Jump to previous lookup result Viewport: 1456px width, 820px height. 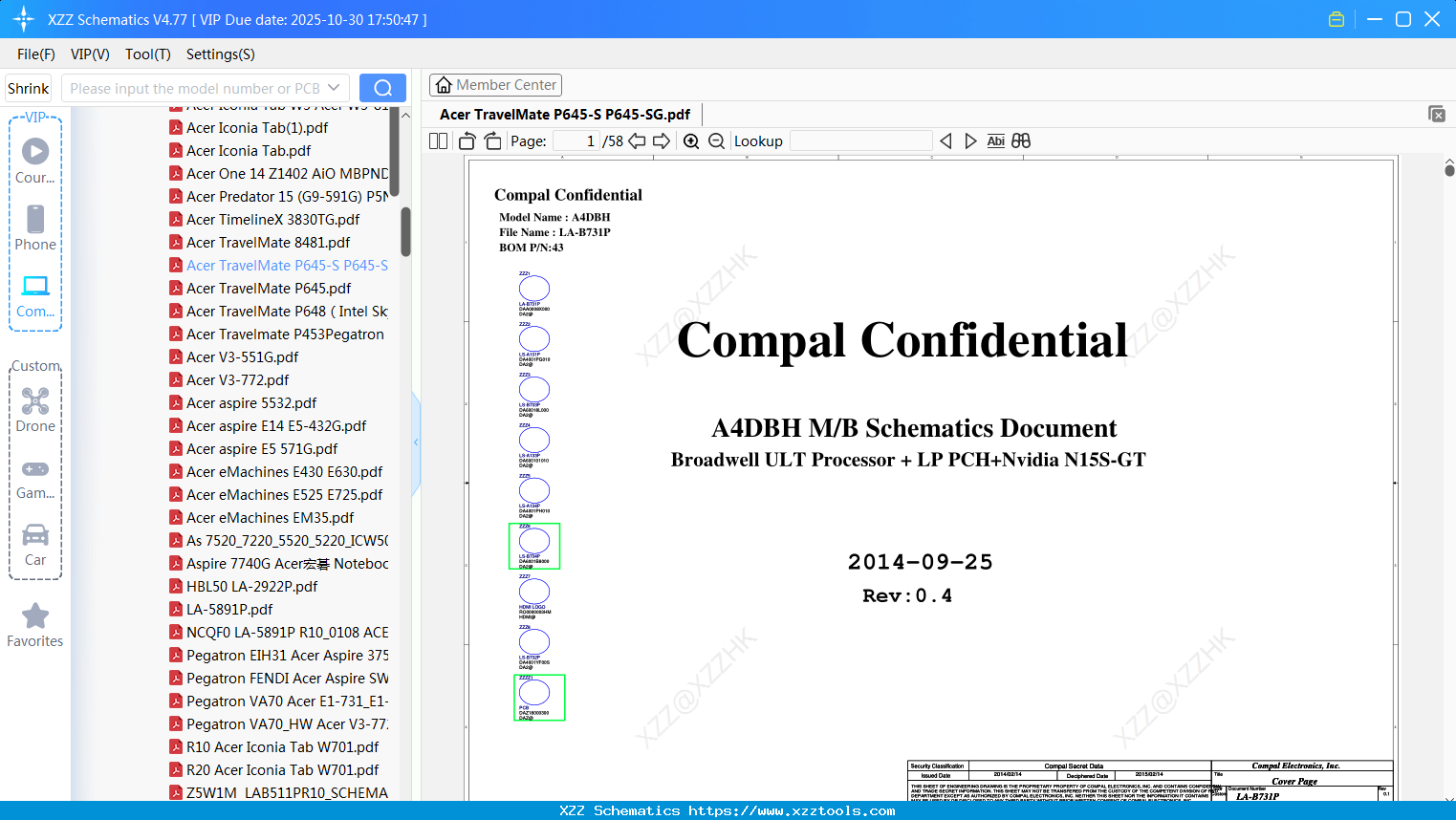(945, 141)
